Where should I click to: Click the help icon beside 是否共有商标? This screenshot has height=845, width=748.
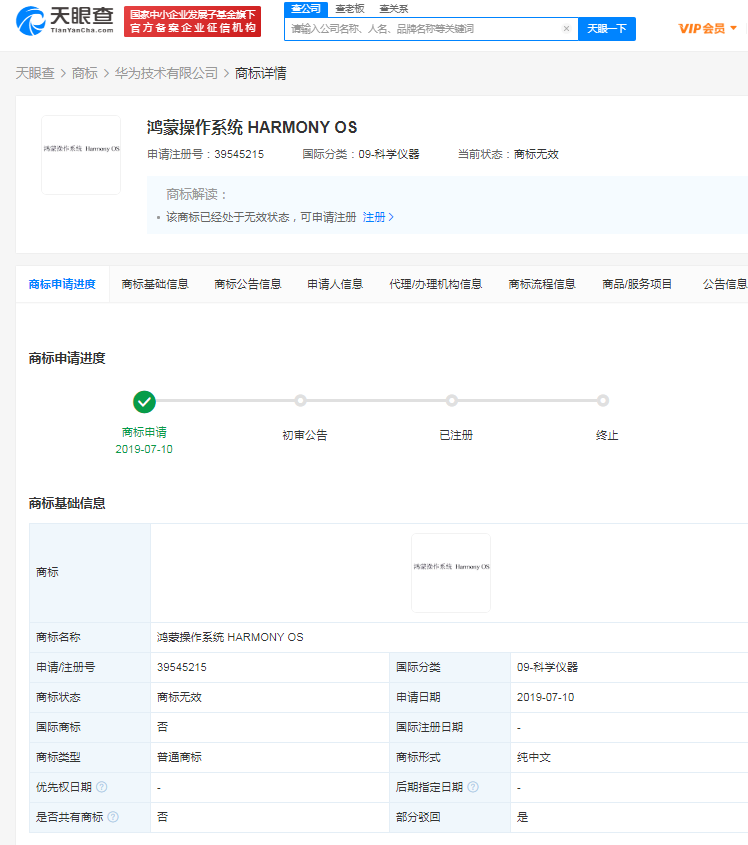click(113, 817)
